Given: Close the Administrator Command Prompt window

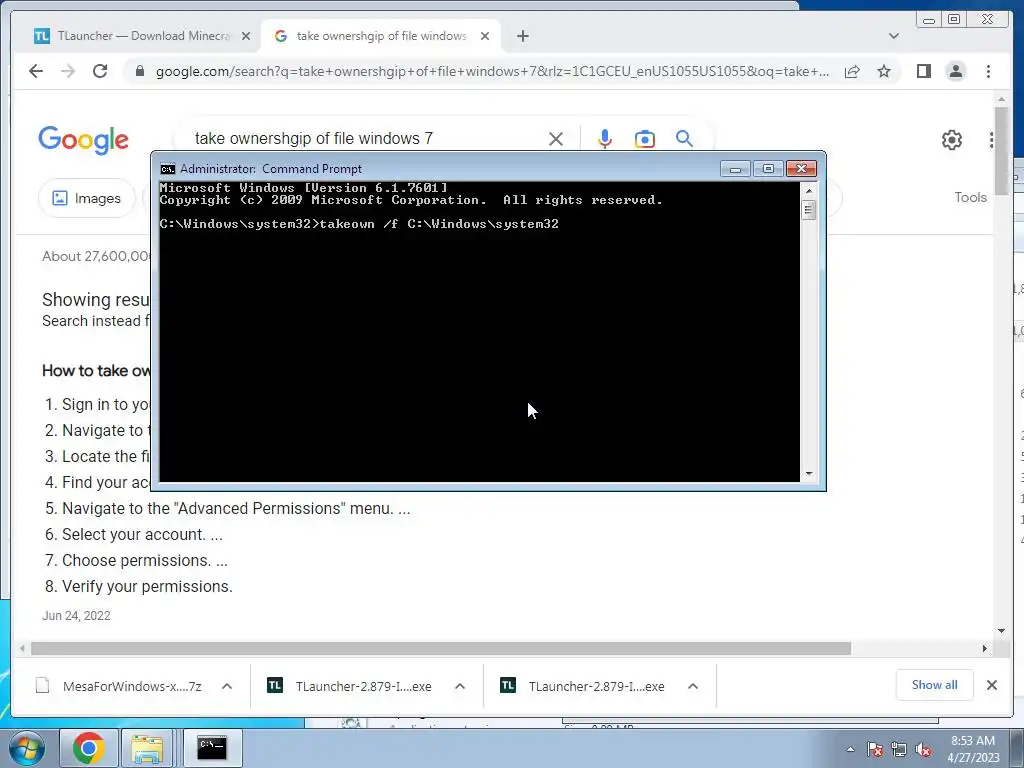Looking at the screenshot, I should point(801,169).
